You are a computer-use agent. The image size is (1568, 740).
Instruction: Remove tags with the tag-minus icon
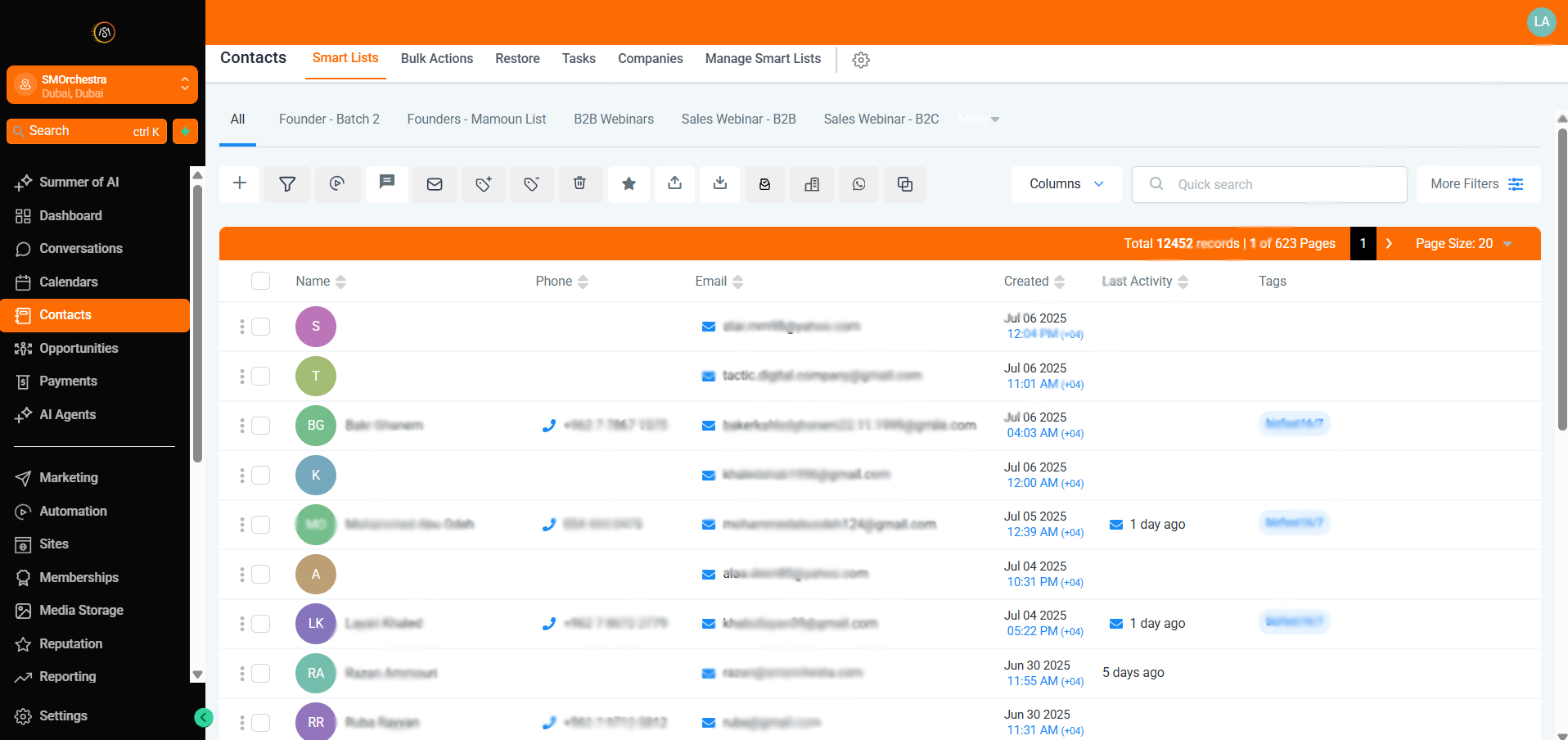click(532, 184)
